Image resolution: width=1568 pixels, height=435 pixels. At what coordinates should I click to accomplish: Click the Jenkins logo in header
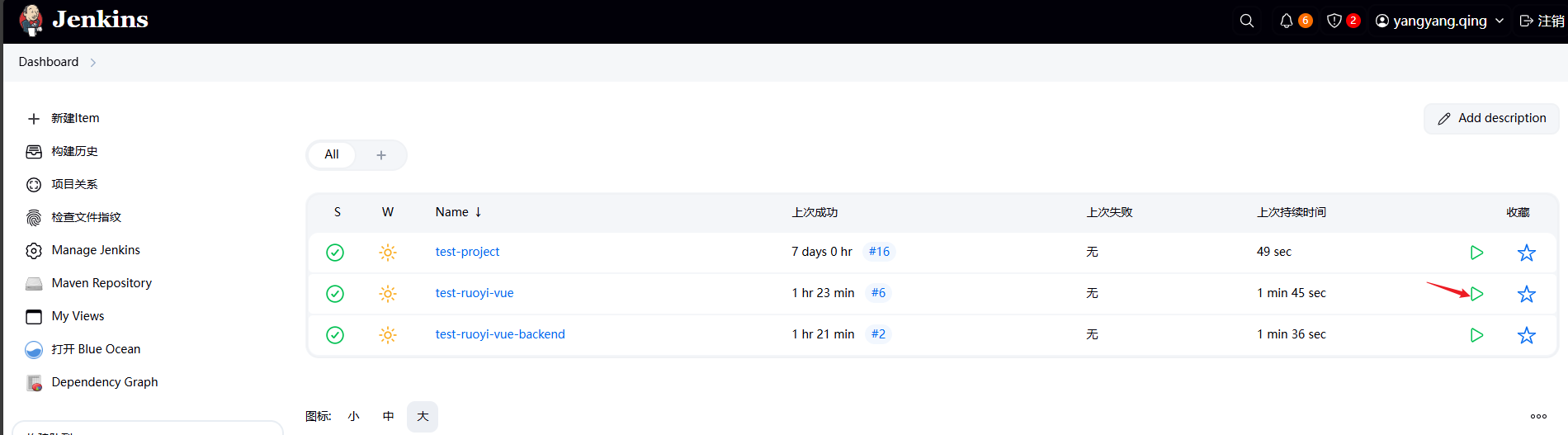coord(83,21)
